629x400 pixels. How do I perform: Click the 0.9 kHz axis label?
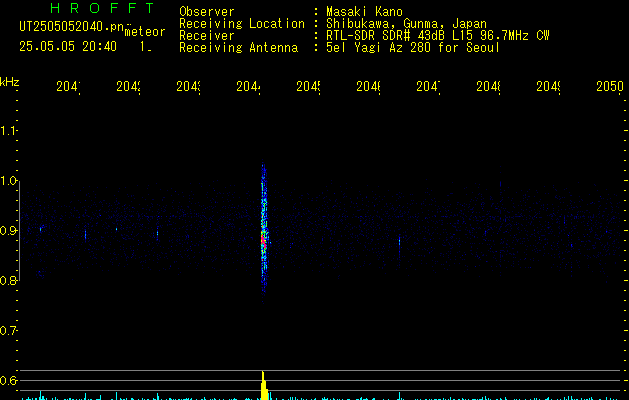point(8,231)
